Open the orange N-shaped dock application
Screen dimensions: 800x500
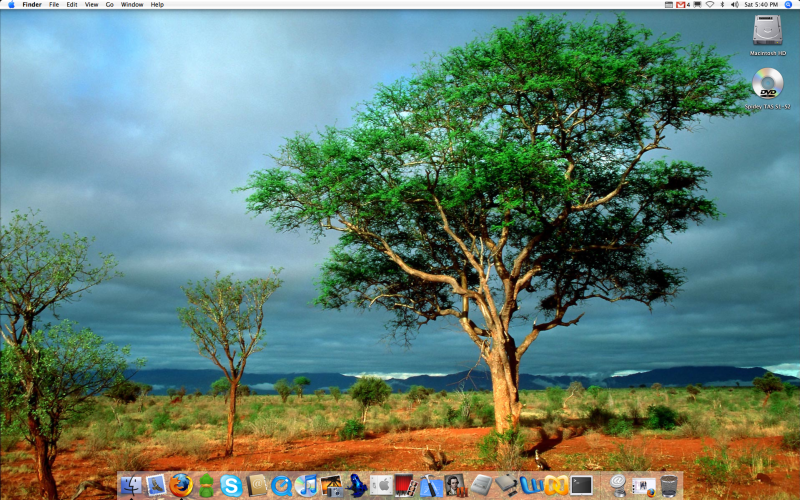556,485
